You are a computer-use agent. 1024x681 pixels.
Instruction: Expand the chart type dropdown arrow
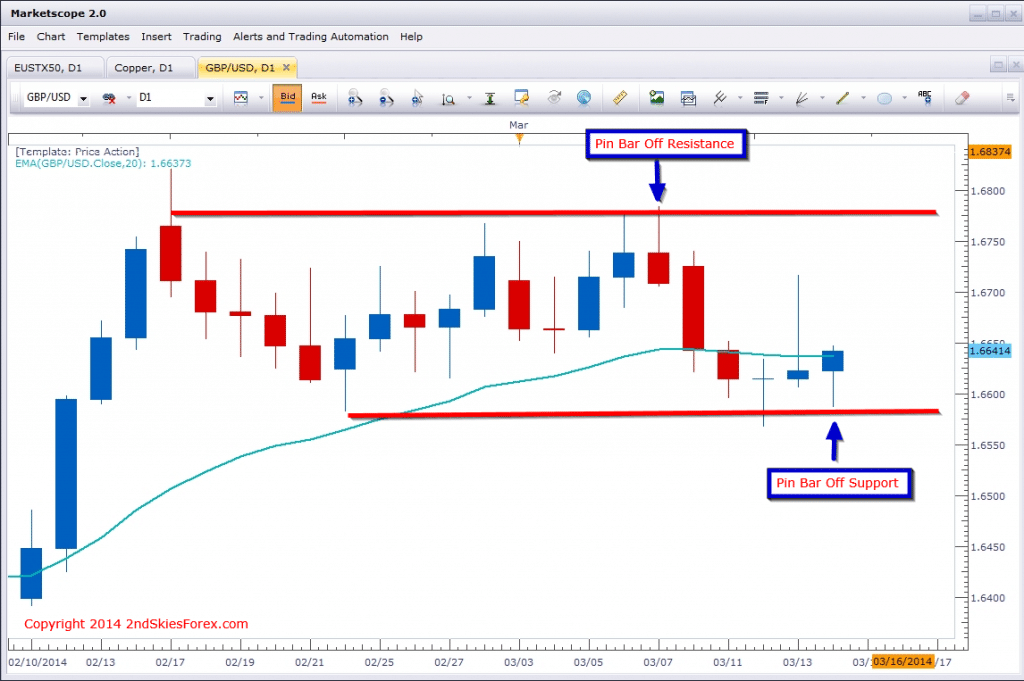(x=261, y=98)
